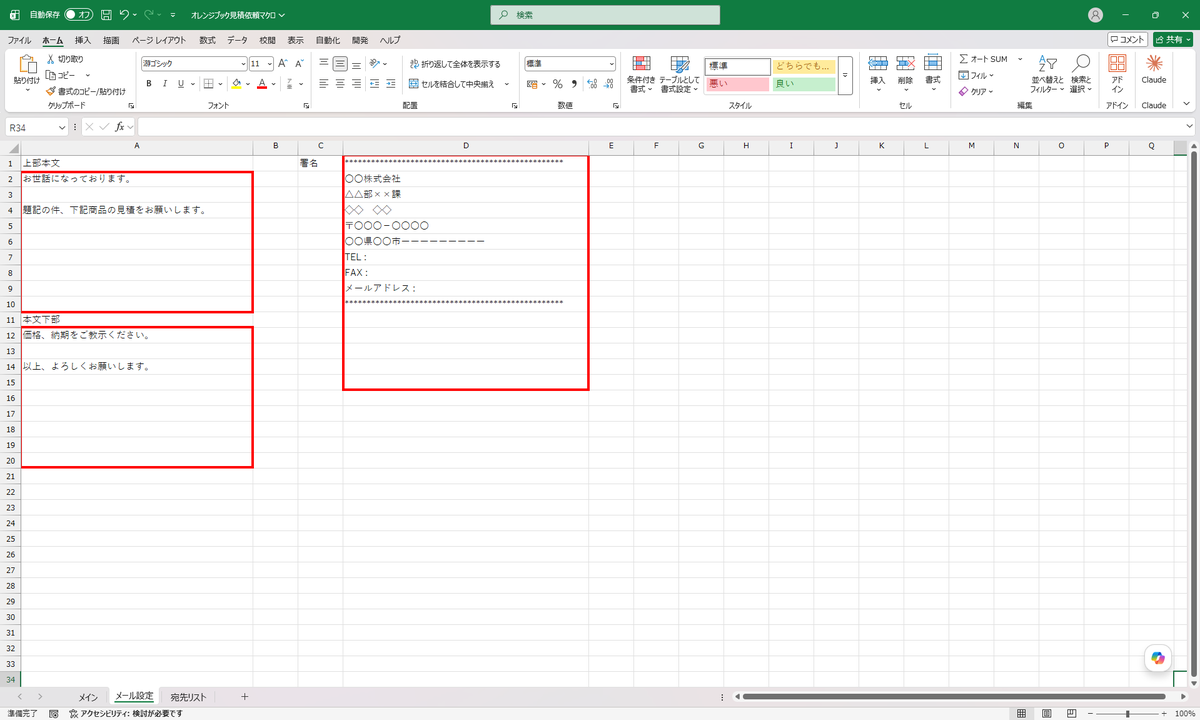Add a new sheet with plus button
Screen dimensions: 1200x720
tap(244, 696)
